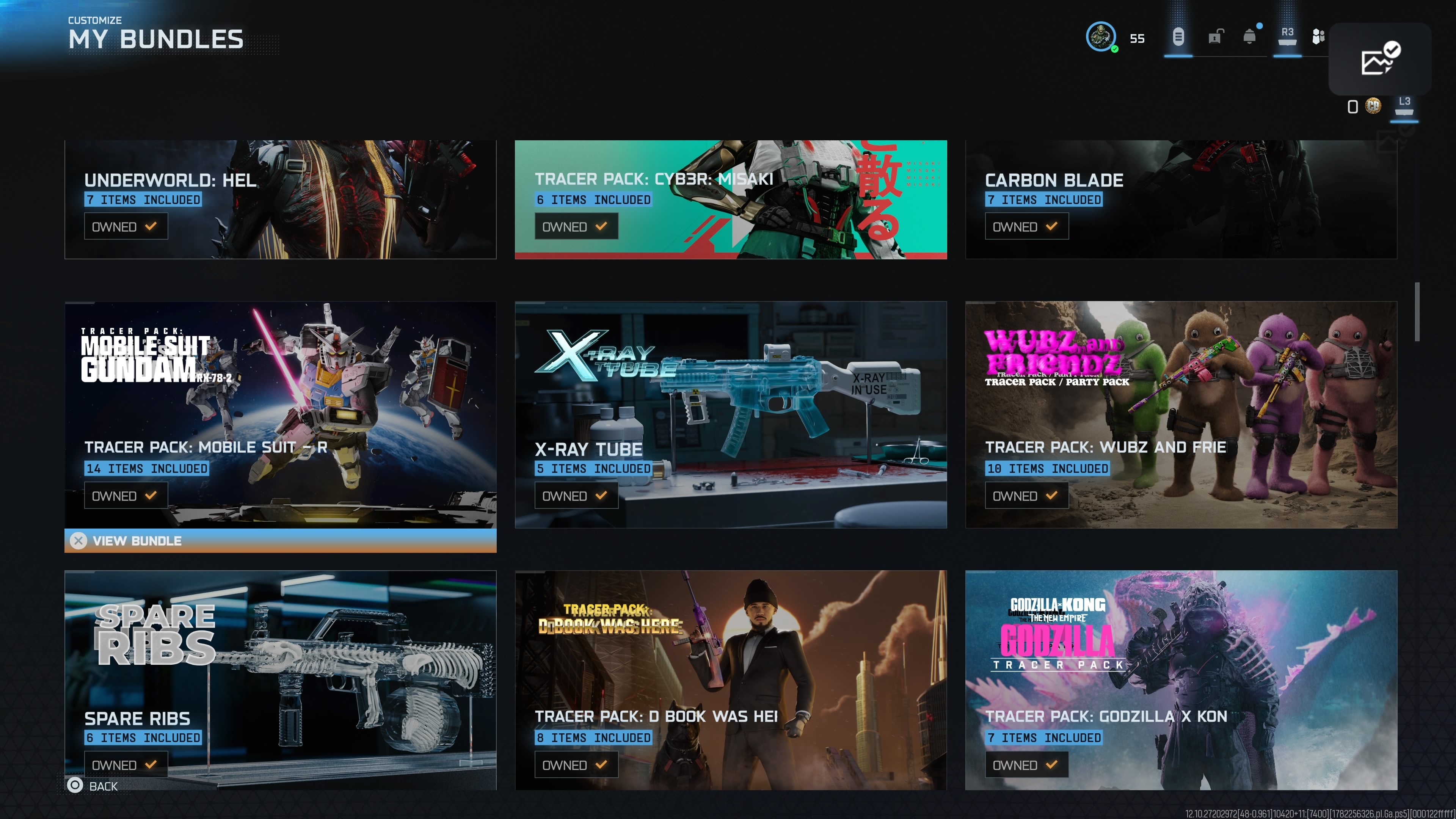Click Owned on Mobile Suit Gundam bundle
The image size is (1456, 819).
pyautogui.click(x=126, y=495)
